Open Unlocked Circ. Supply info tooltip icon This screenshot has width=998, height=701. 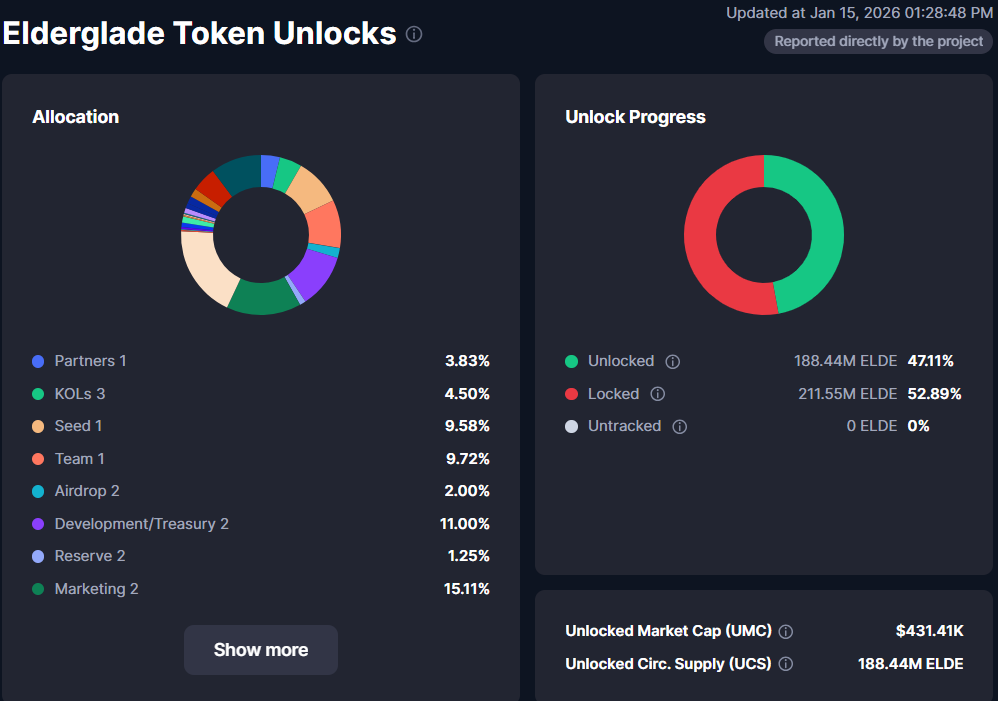786,664
